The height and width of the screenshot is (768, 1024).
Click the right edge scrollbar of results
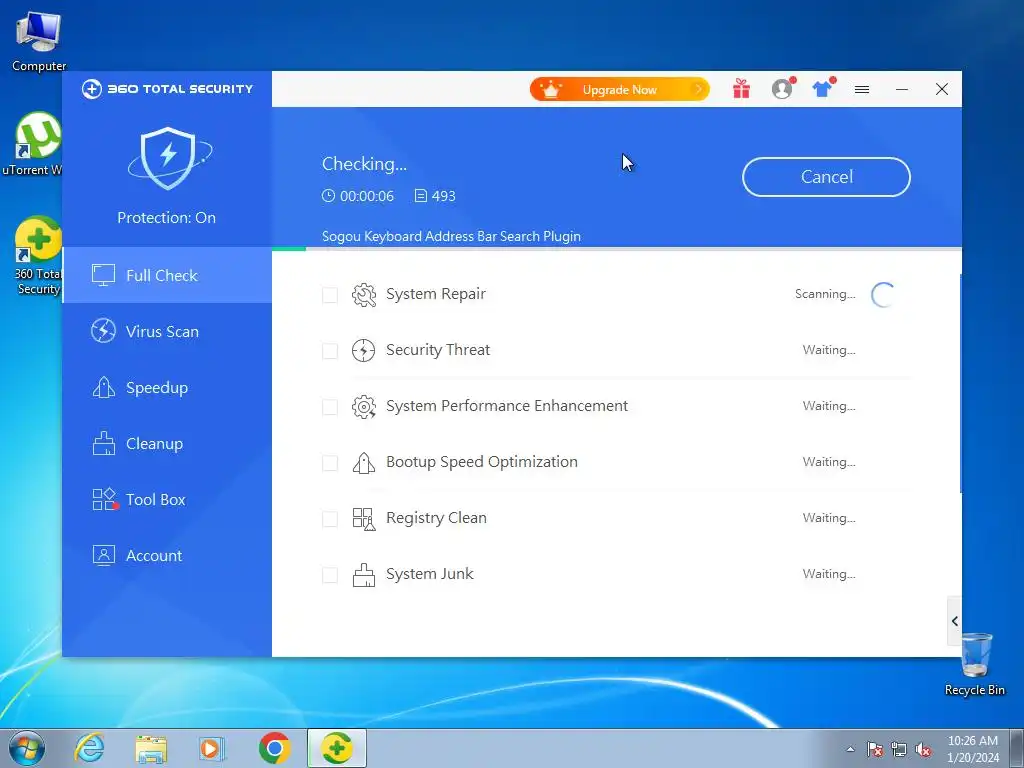pos(961,384)
